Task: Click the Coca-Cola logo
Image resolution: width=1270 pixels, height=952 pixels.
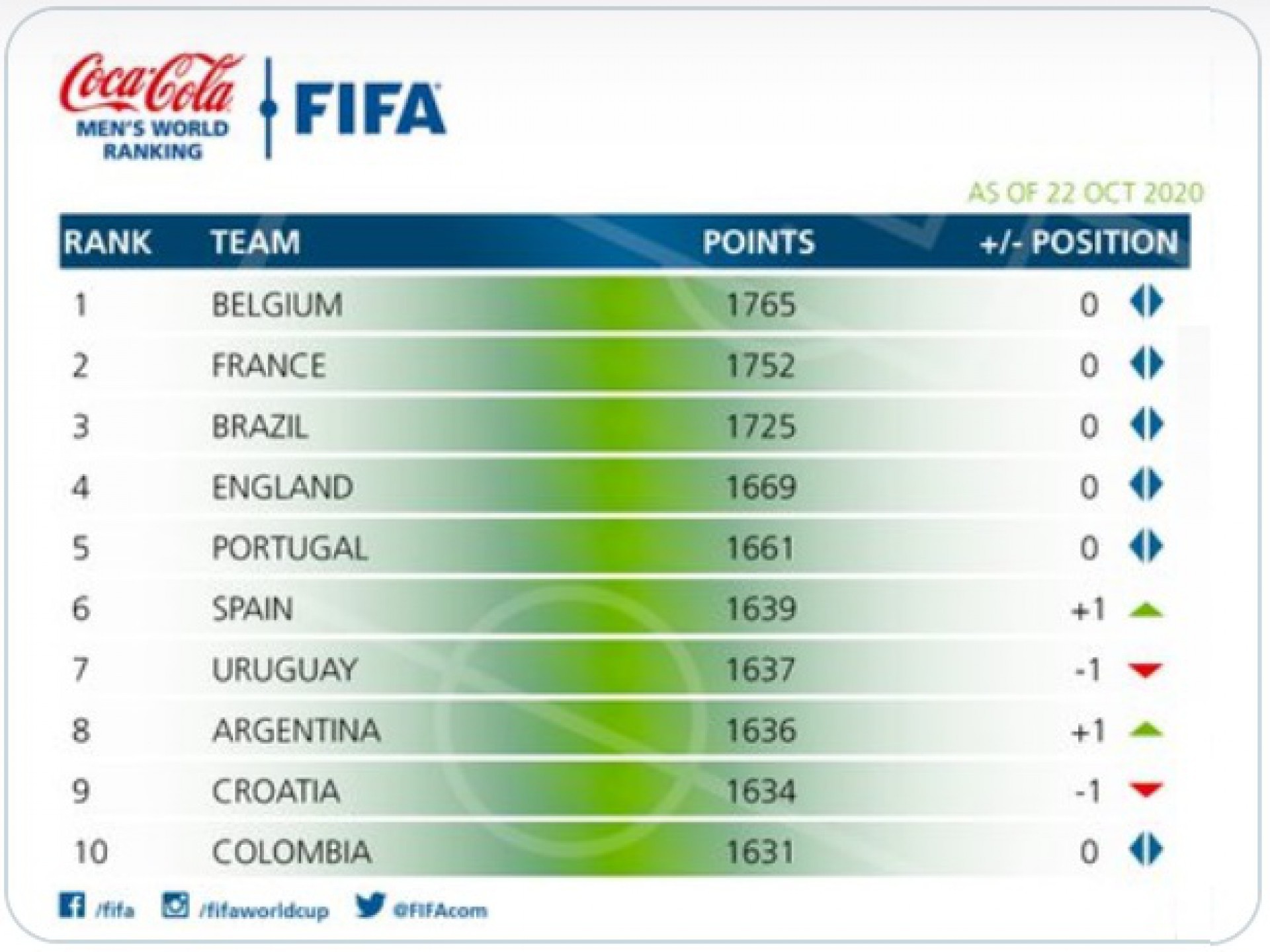Action: pos(151,85)
